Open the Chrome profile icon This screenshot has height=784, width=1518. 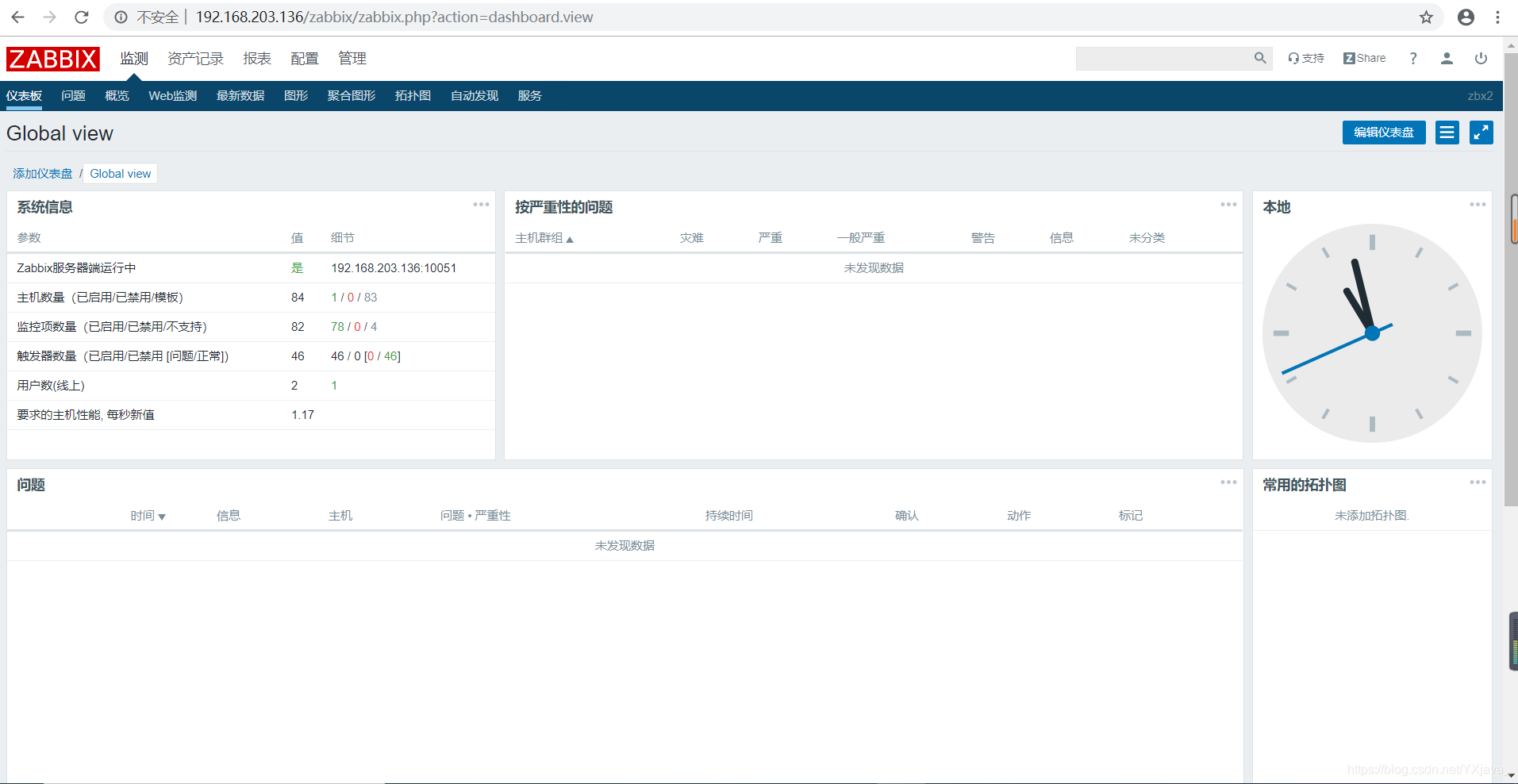point(1466,17)
